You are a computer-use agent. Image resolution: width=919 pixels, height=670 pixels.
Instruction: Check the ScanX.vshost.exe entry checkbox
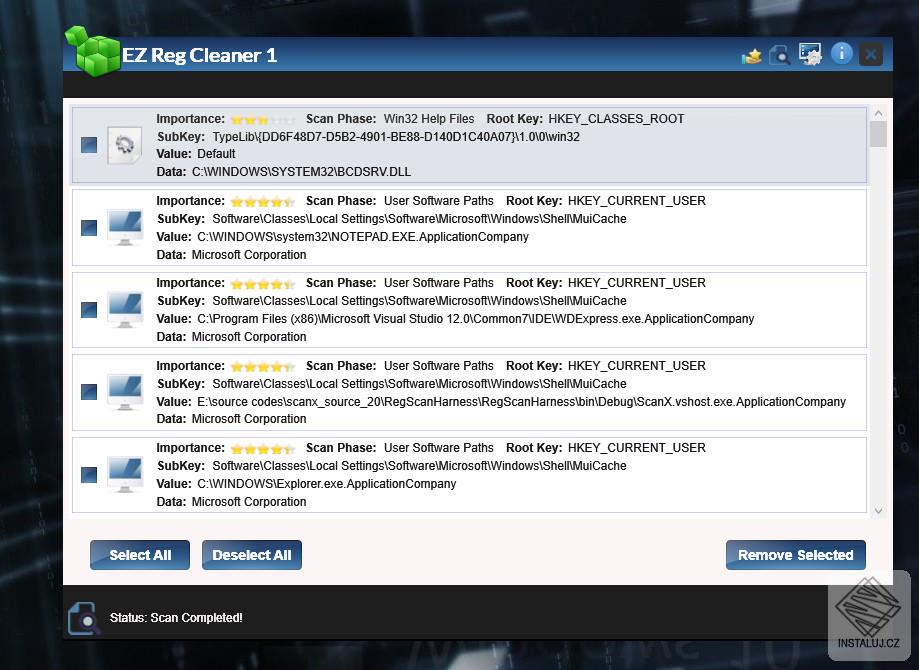pos(87,391)
